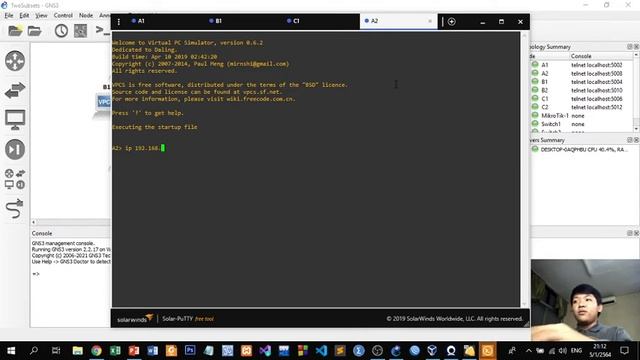
Task: Open the Node menu in GNS3
Action: 86,16
